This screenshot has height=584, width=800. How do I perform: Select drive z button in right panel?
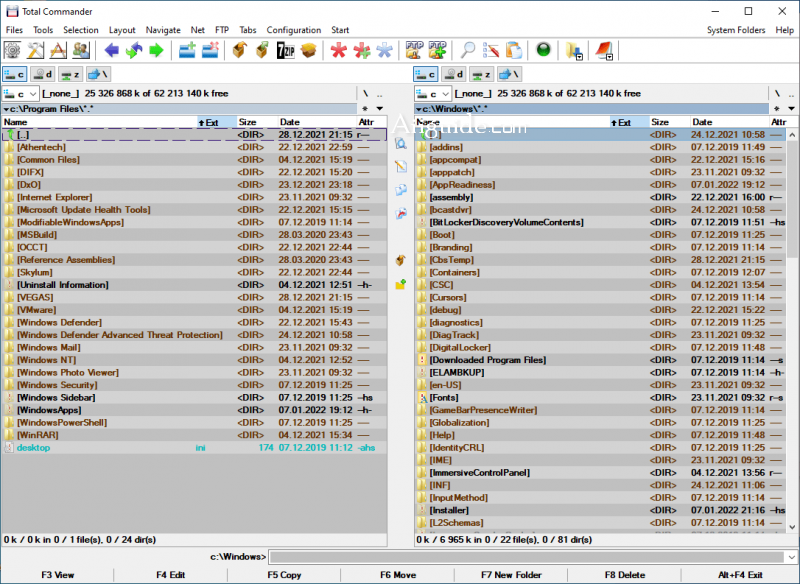[x=482, y=74]
